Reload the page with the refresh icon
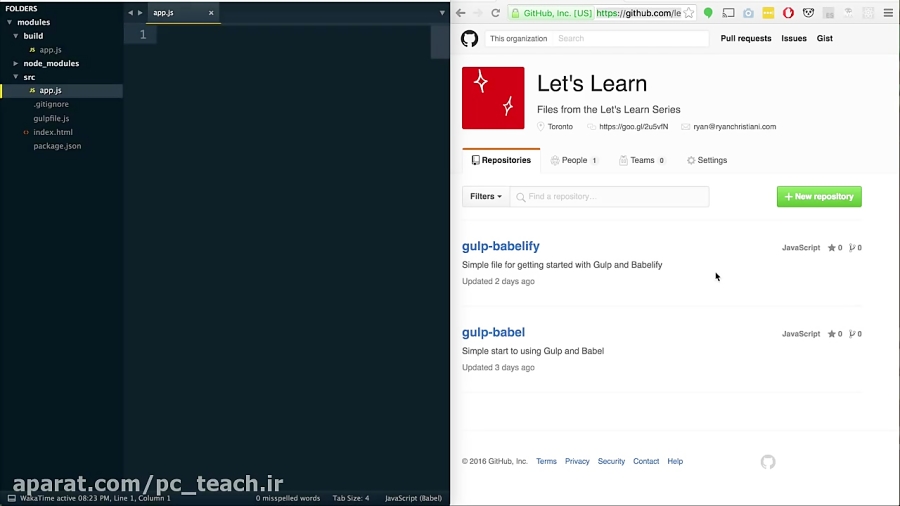The height and width of the screenshot is (506, 900). click(495, 13)
